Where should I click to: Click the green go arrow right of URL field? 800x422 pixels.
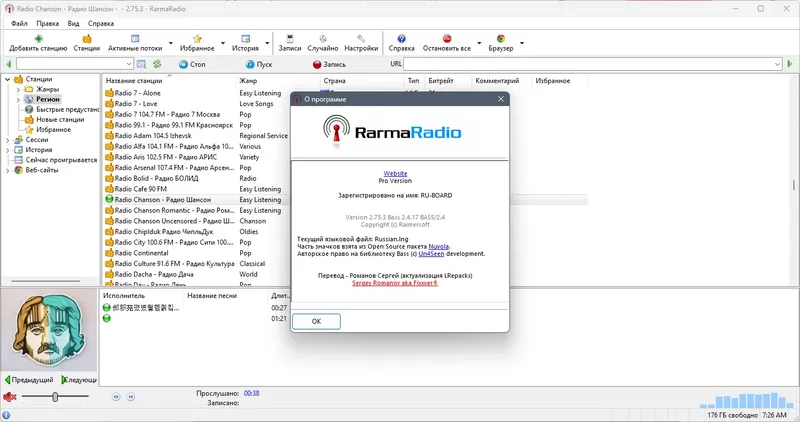790,64
